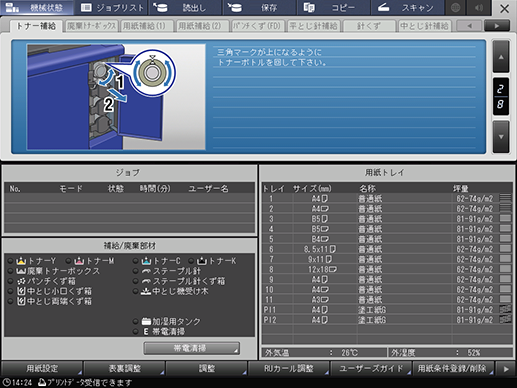Click the 廃棄トナーボックス status indicator dot
This screenshot has height=388, width=517.
tap(11, 271)
